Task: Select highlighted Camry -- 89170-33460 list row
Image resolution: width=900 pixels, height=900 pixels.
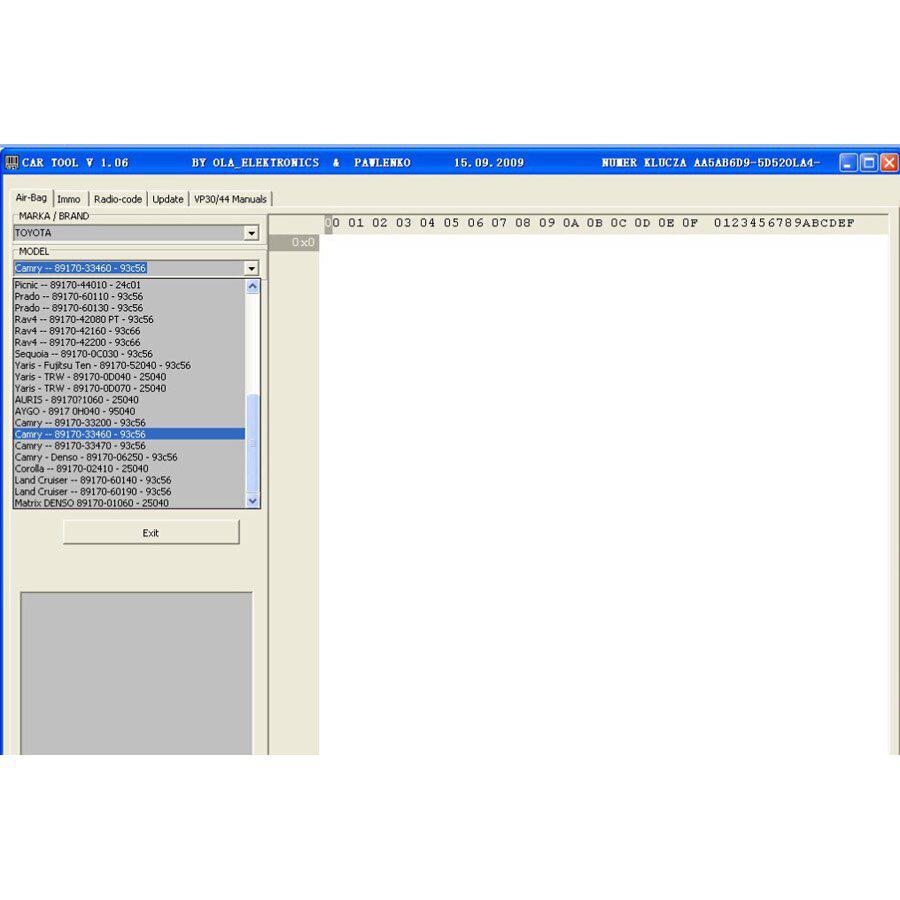Action: tap(129, 434)
